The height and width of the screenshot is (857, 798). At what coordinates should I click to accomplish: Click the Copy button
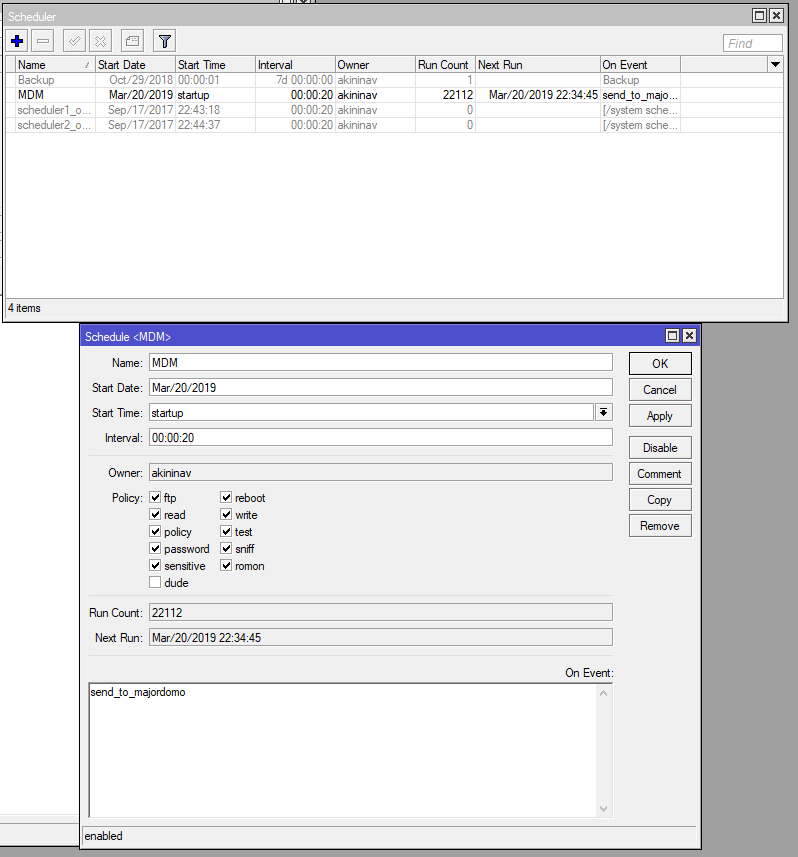point(660,500)
